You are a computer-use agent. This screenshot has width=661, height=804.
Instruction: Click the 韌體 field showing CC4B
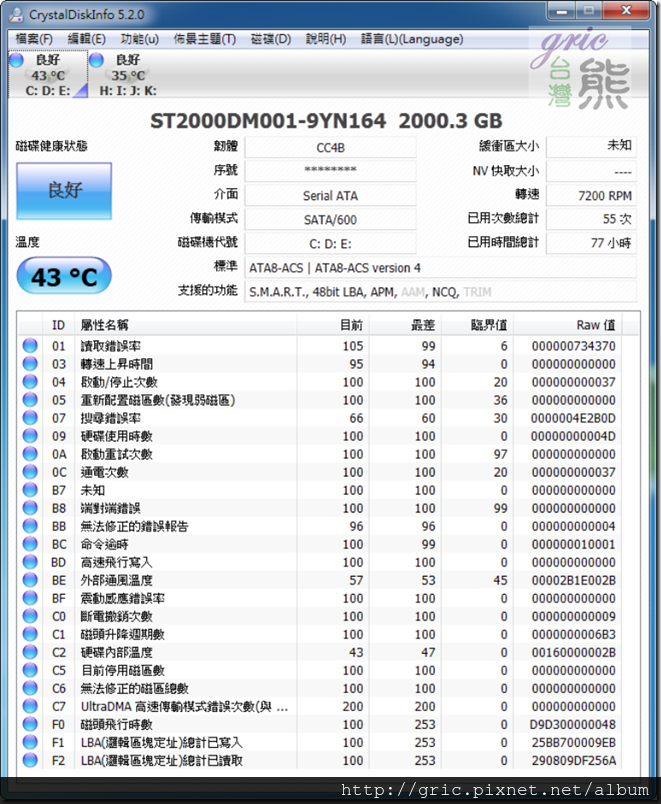click(330, 148)
